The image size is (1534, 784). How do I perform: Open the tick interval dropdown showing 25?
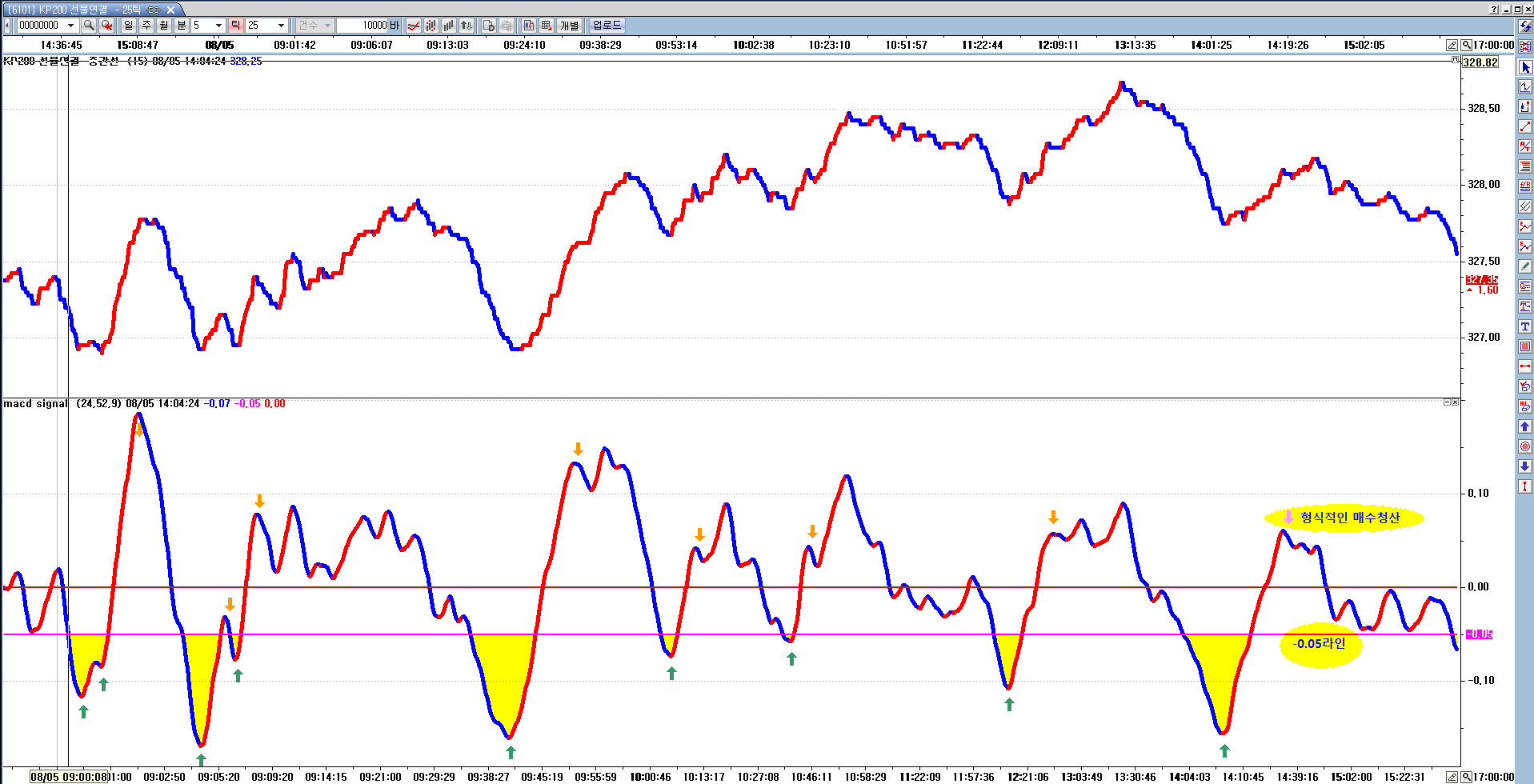pyautogui.click(x=280, y=26)
